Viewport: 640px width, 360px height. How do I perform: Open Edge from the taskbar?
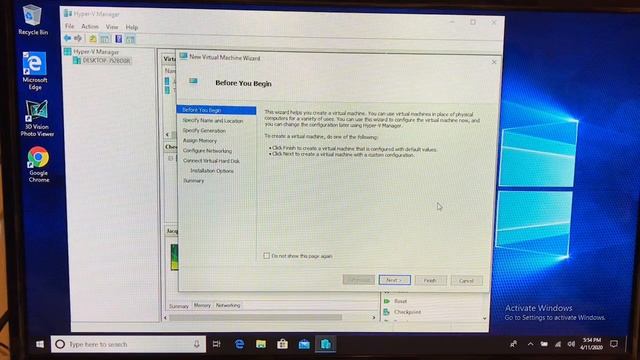240,344
